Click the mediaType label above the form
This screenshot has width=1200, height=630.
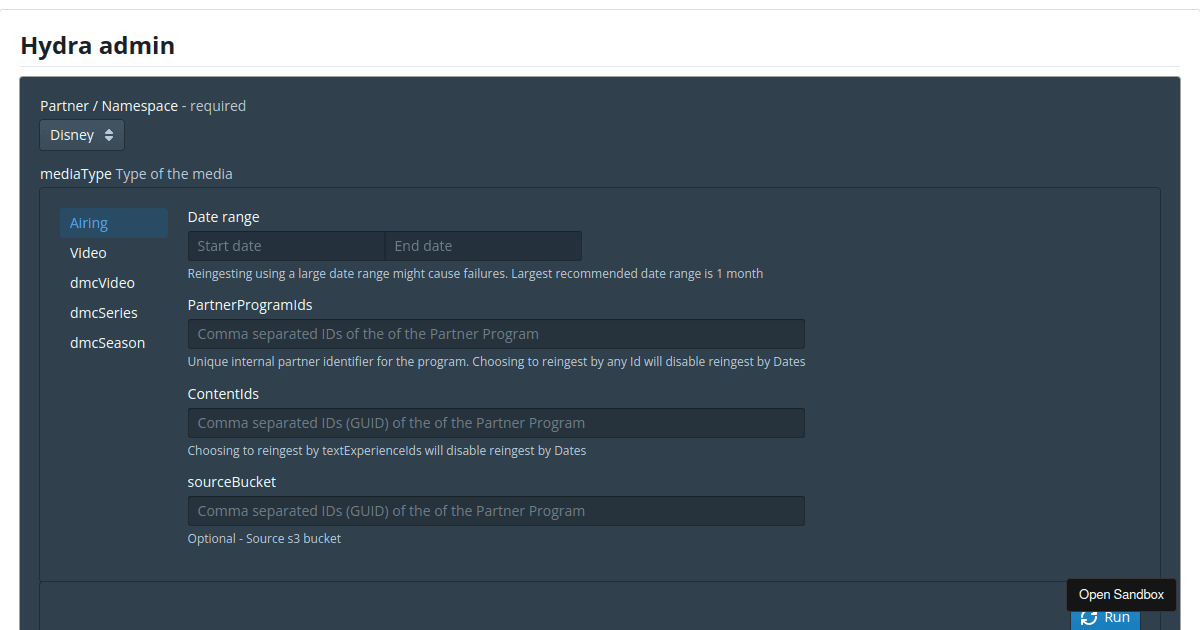(75, 173)
